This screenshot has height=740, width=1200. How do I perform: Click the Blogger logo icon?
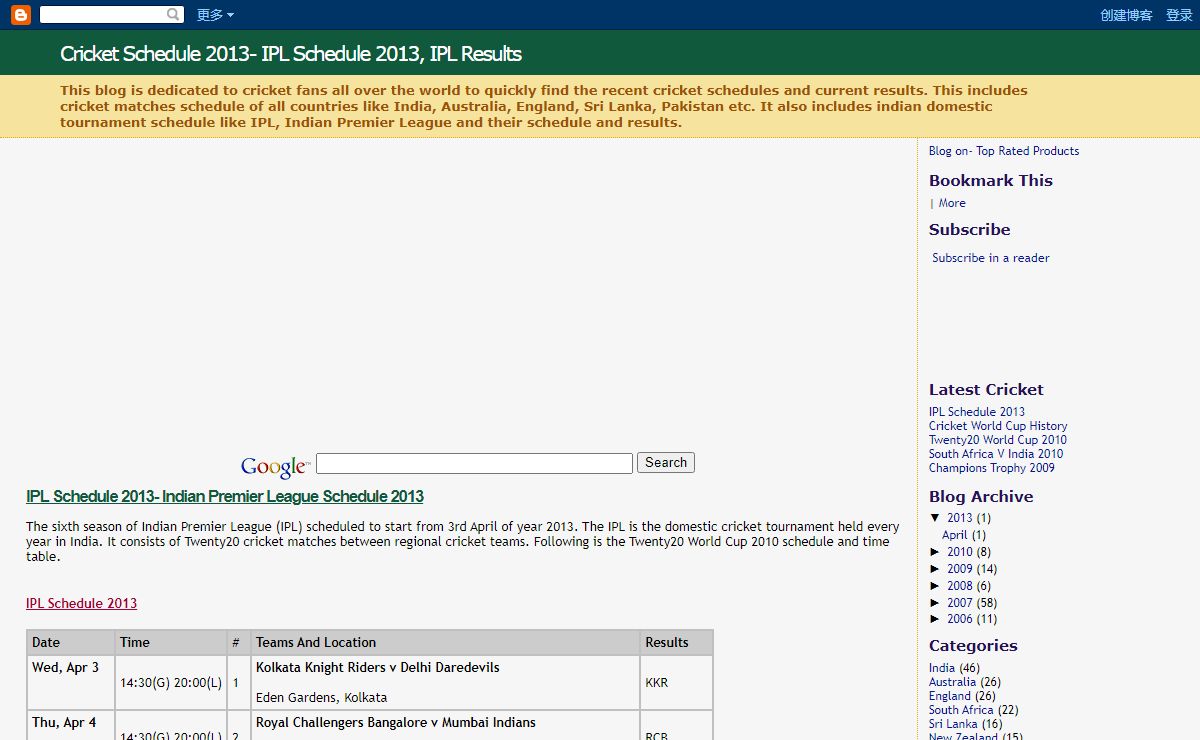[20, 15]
